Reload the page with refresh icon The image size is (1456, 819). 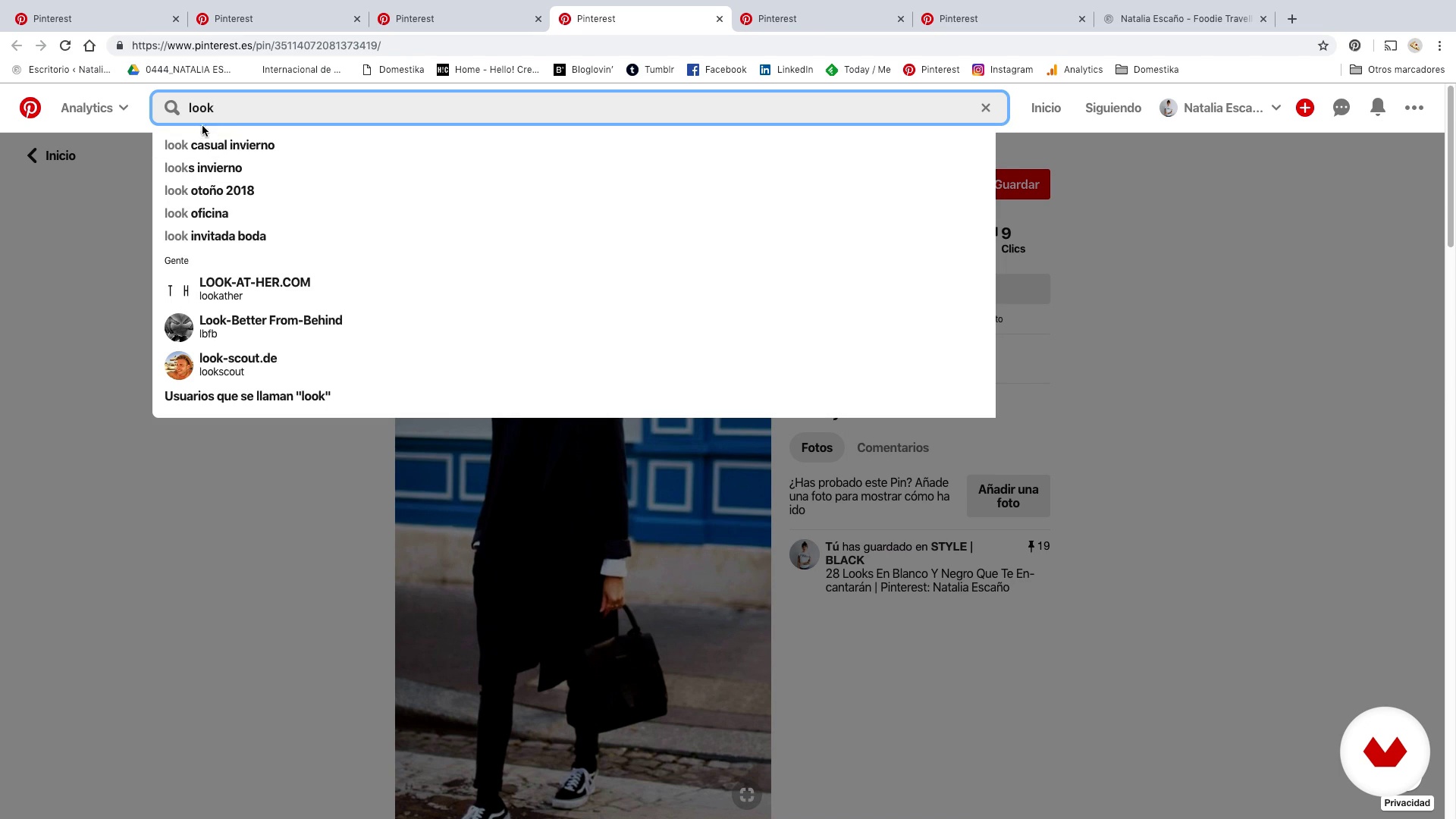coord(65,45)
